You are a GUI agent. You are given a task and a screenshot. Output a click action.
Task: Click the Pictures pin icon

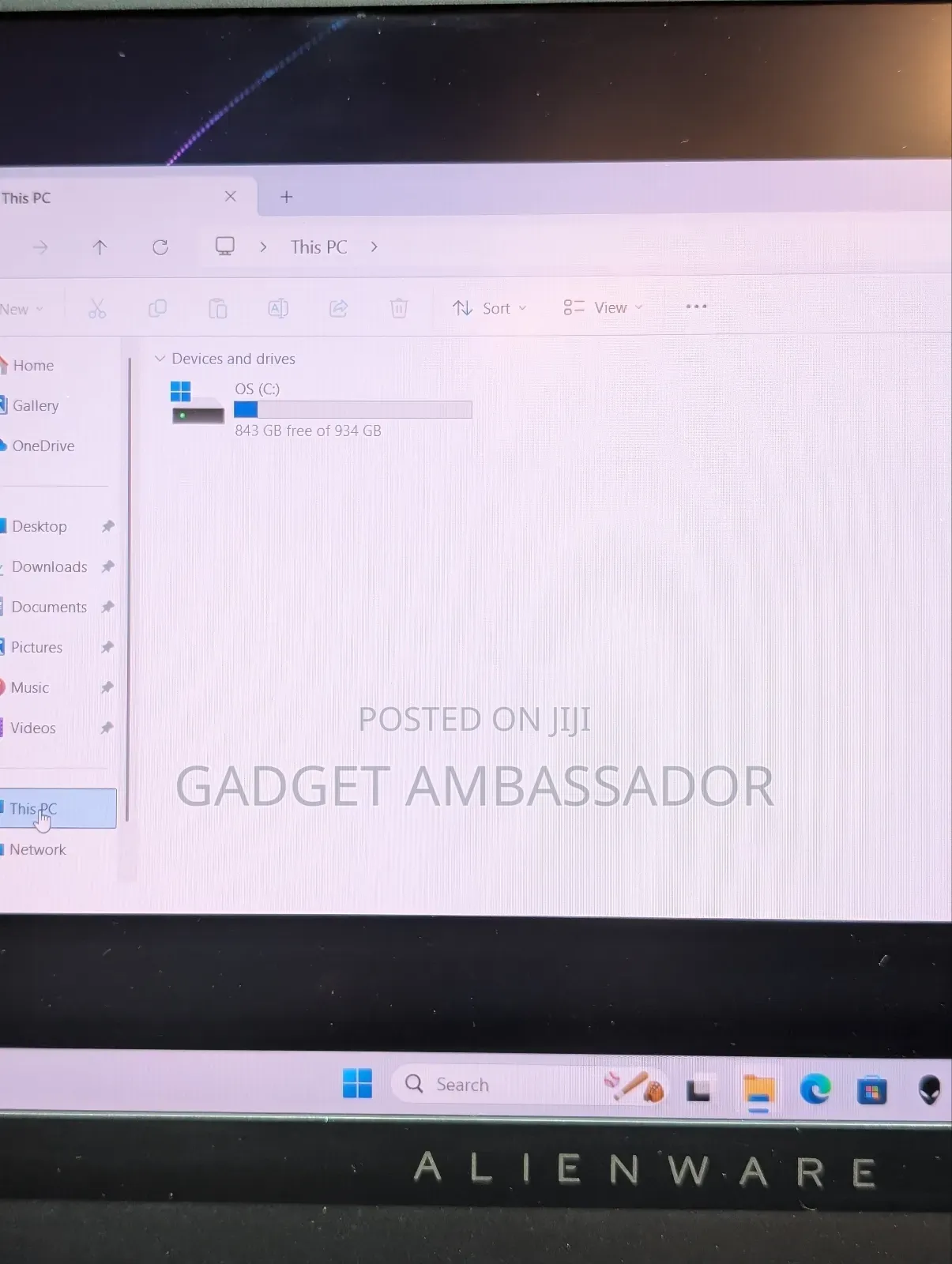(107, 647)
